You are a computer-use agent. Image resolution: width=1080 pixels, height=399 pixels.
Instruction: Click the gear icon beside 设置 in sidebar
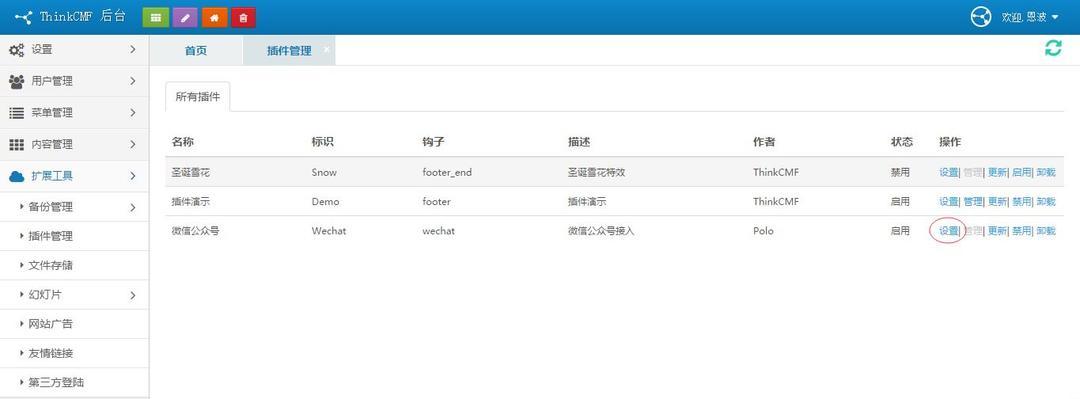tap(17, 50)
